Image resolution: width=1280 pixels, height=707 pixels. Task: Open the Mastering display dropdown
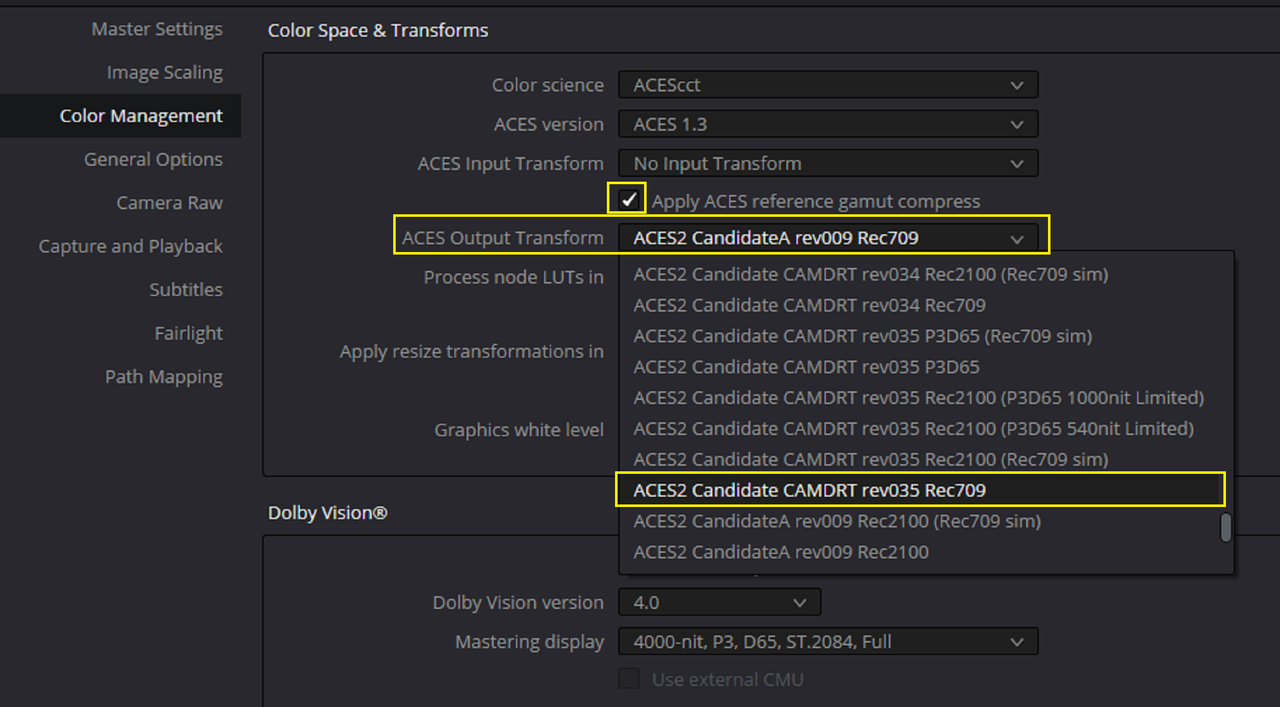tap(828, 642)
